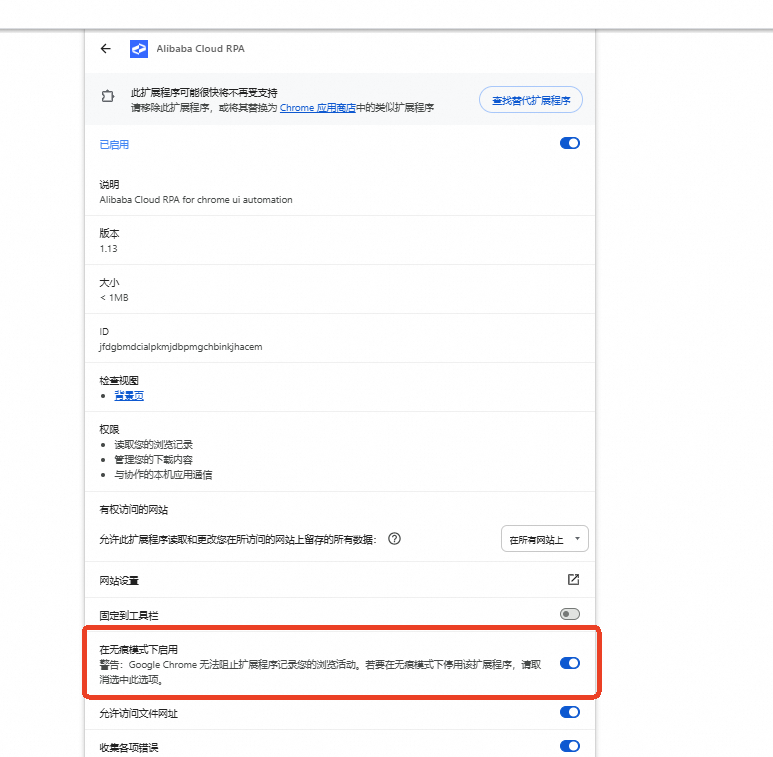Click the 网站设置 row label
This screenshot has height=757, width=773.
(119, 581)
